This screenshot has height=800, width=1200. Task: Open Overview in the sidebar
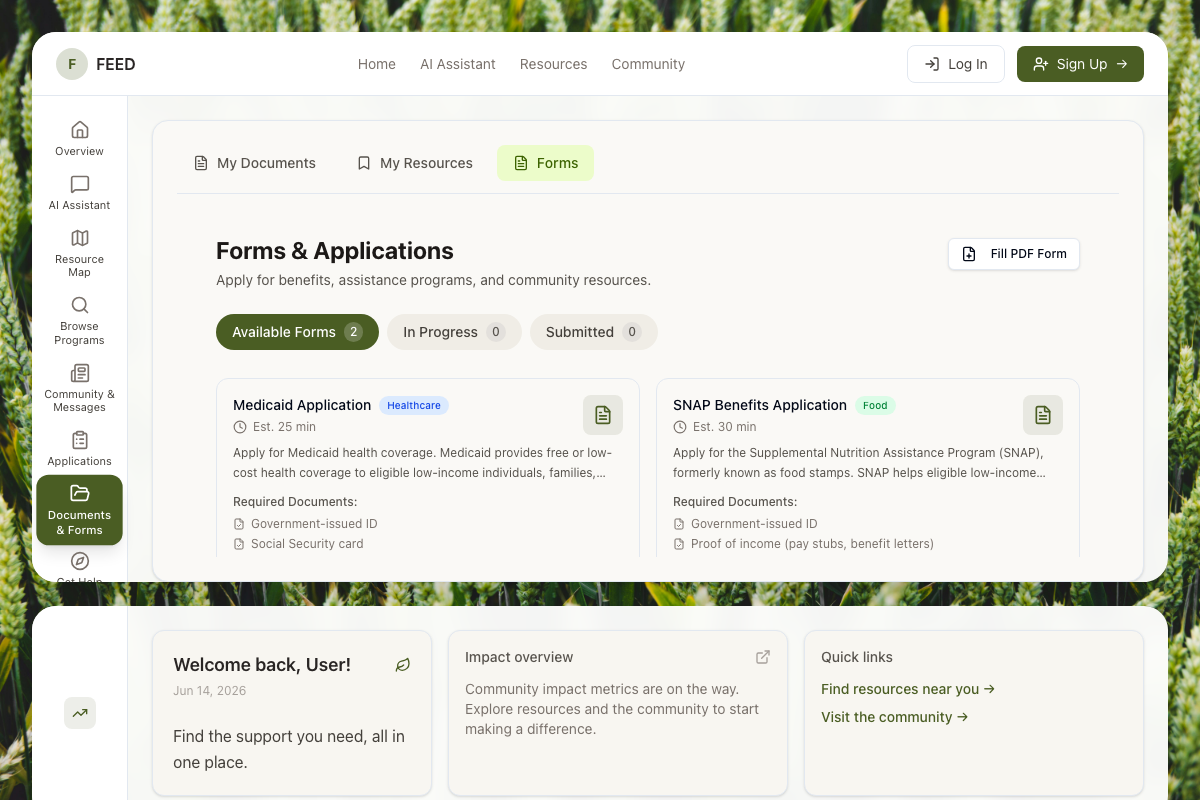pyautogui.click(x=80, y=138)
